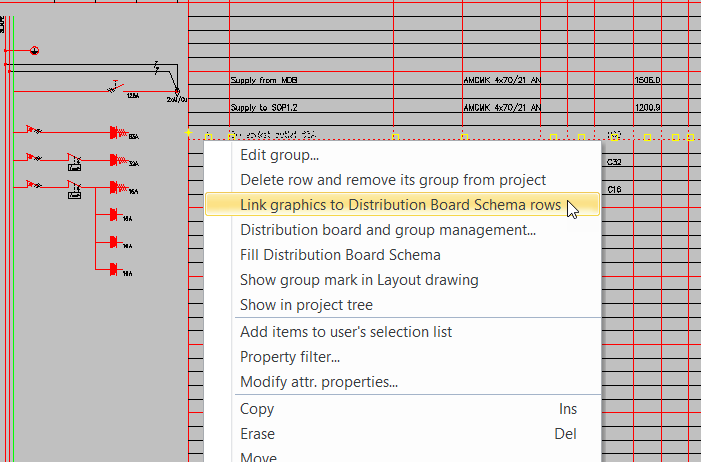Screen dimensions: 701x462
Task: Select Delete row and remove its group
Action: coord(392,180)
